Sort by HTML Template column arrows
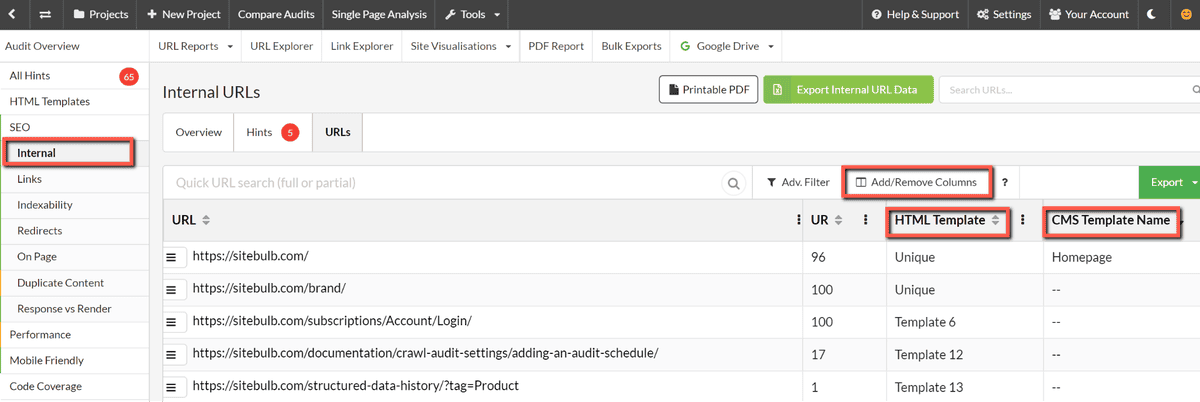The image size is (1200, 402). click(x=996, y=220)
